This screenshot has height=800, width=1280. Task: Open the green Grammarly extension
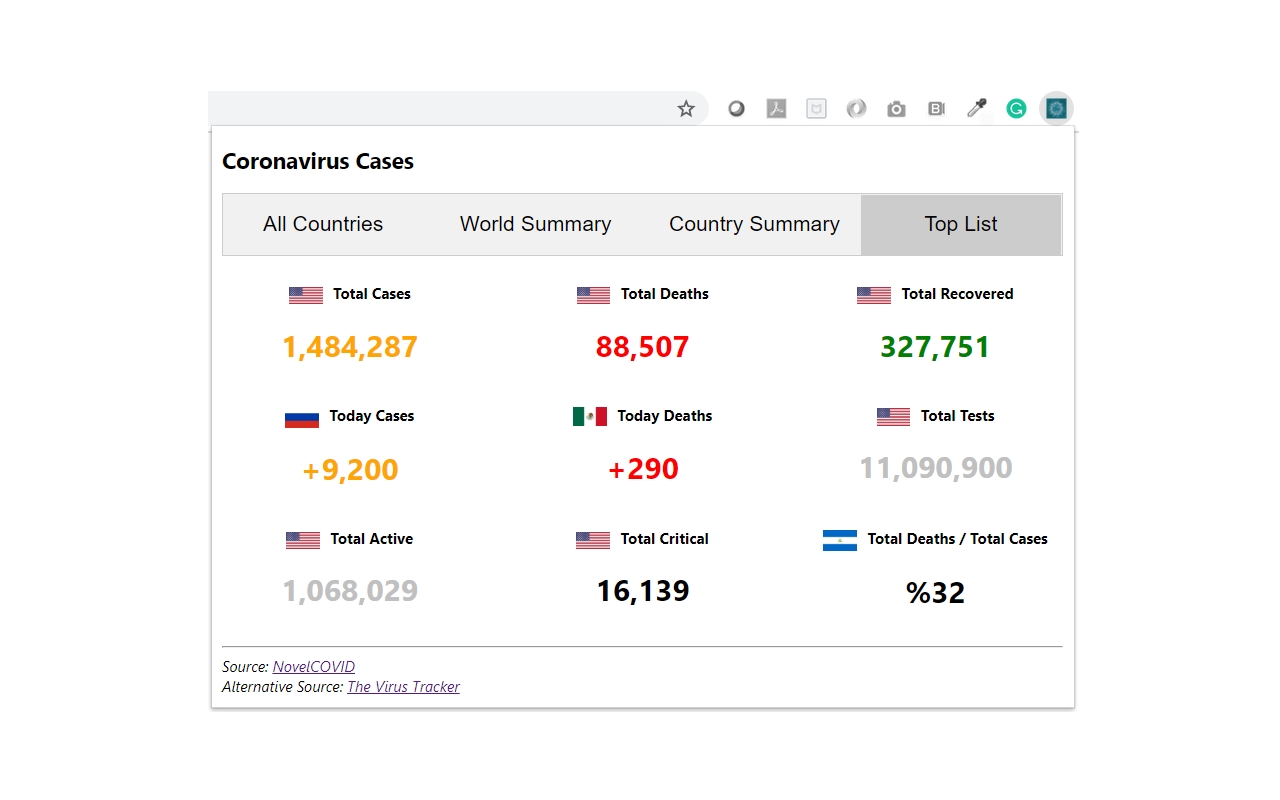(1016, 109)
